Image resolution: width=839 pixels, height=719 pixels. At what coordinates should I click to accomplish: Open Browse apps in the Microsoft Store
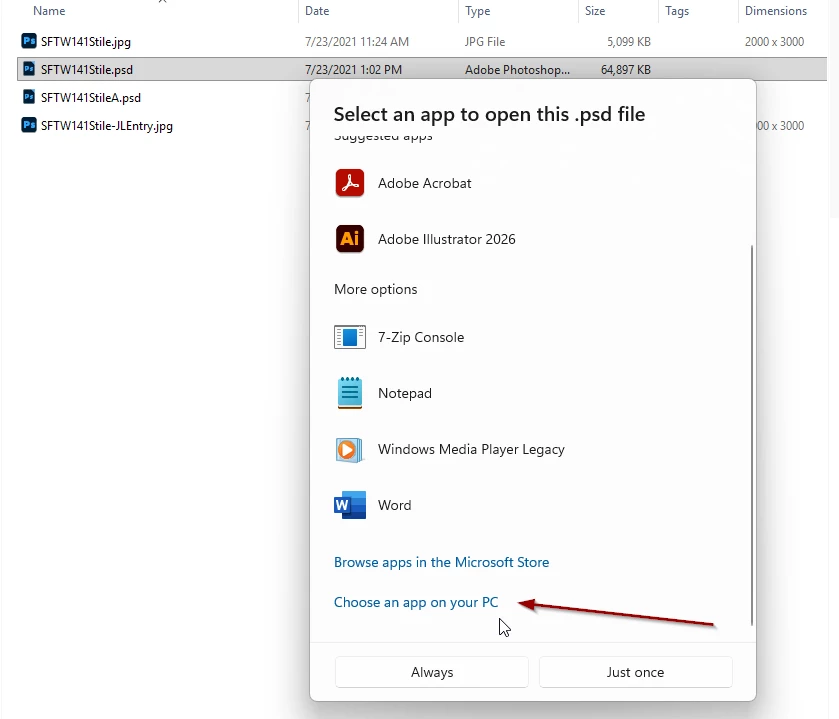(x=441, y=562)
